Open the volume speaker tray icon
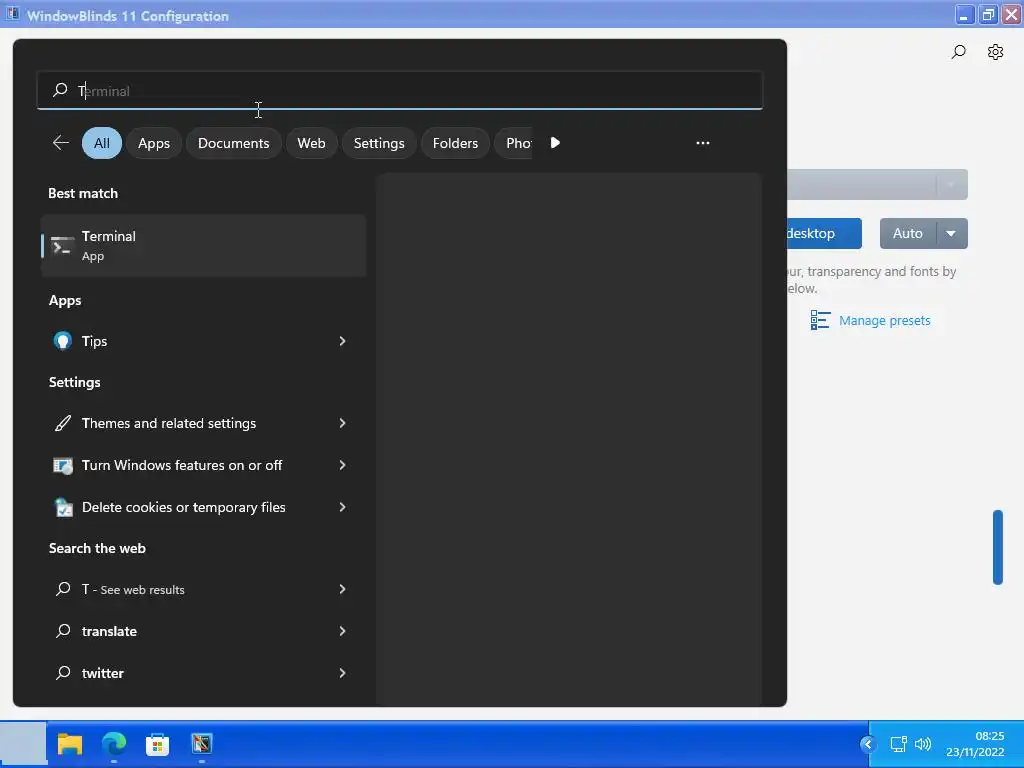Viewport: 1024px width, 768px height. [x=923, y=744]
